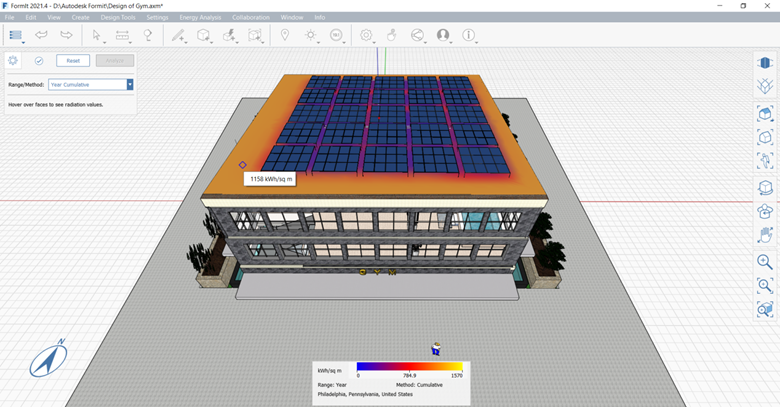780x407 pixels.
Task: Click the greyed Analyze button
Action: tap(115, 61)
